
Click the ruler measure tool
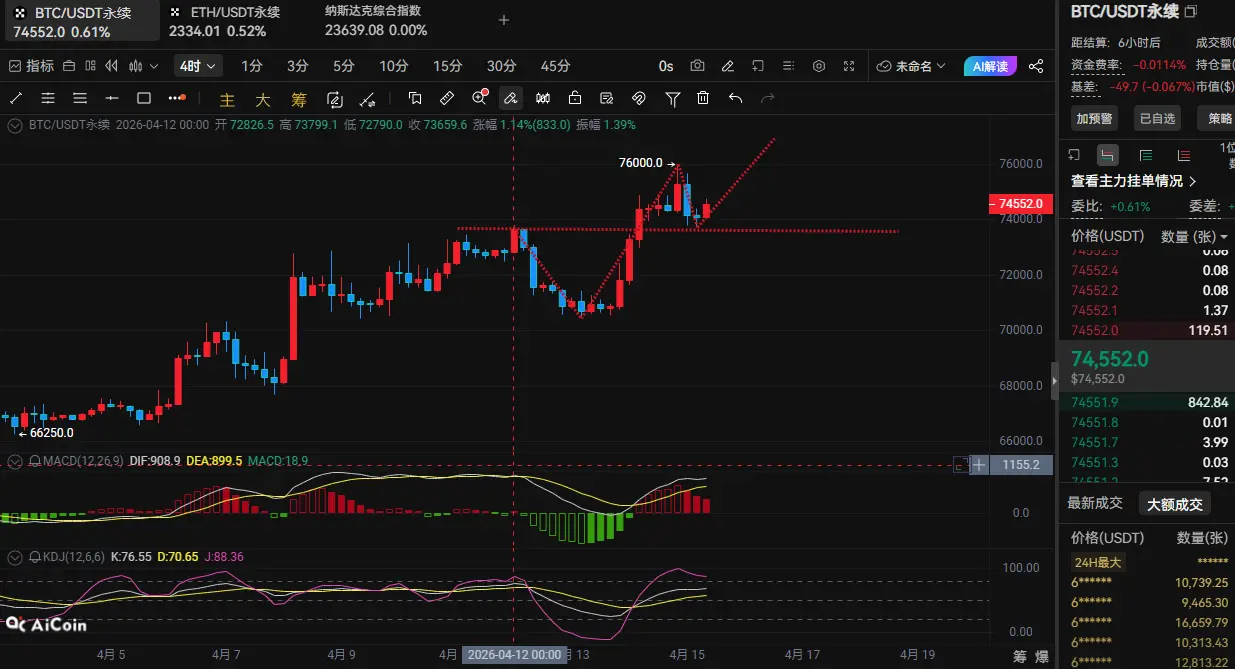coord(447,98)
